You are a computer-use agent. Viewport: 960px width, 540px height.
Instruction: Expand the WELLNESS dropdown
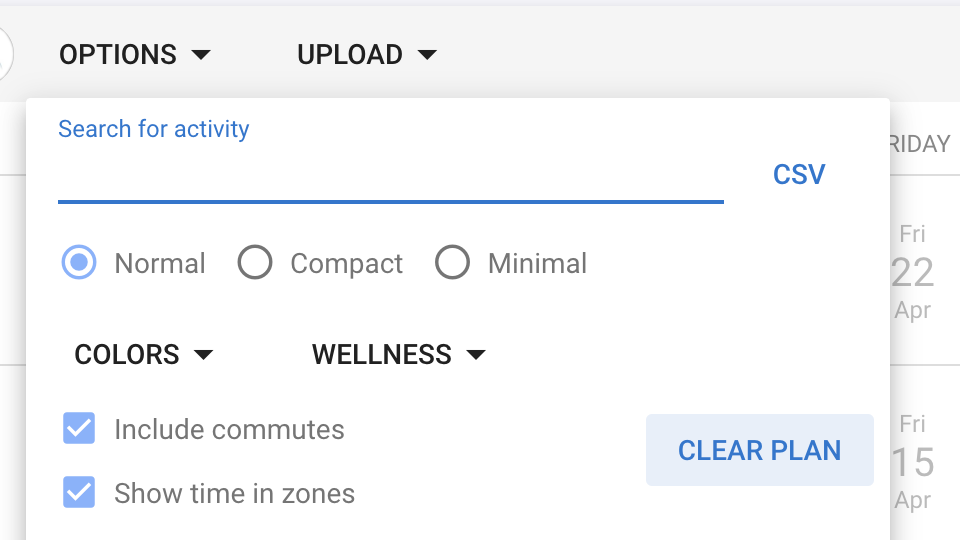point(399,354)
